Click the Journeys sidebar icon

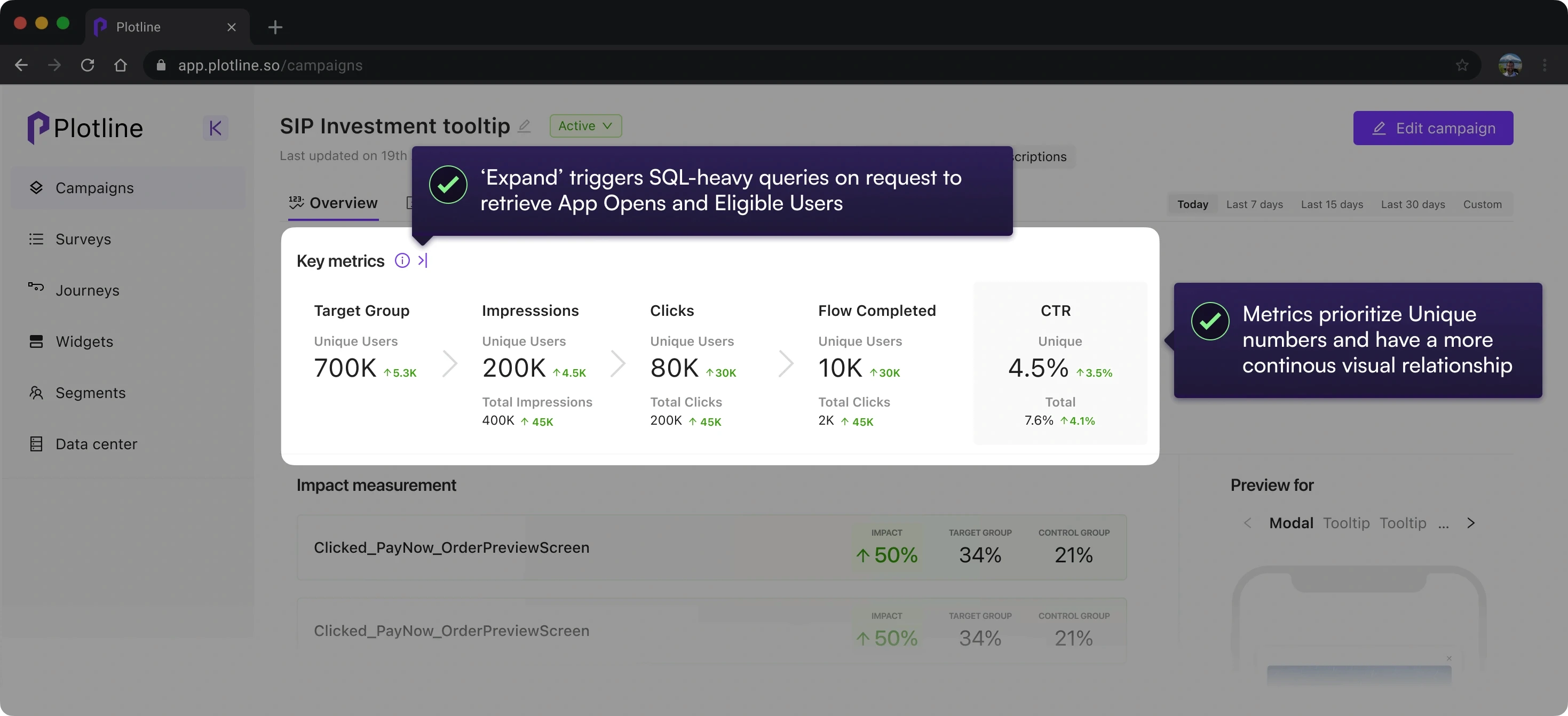36,287
